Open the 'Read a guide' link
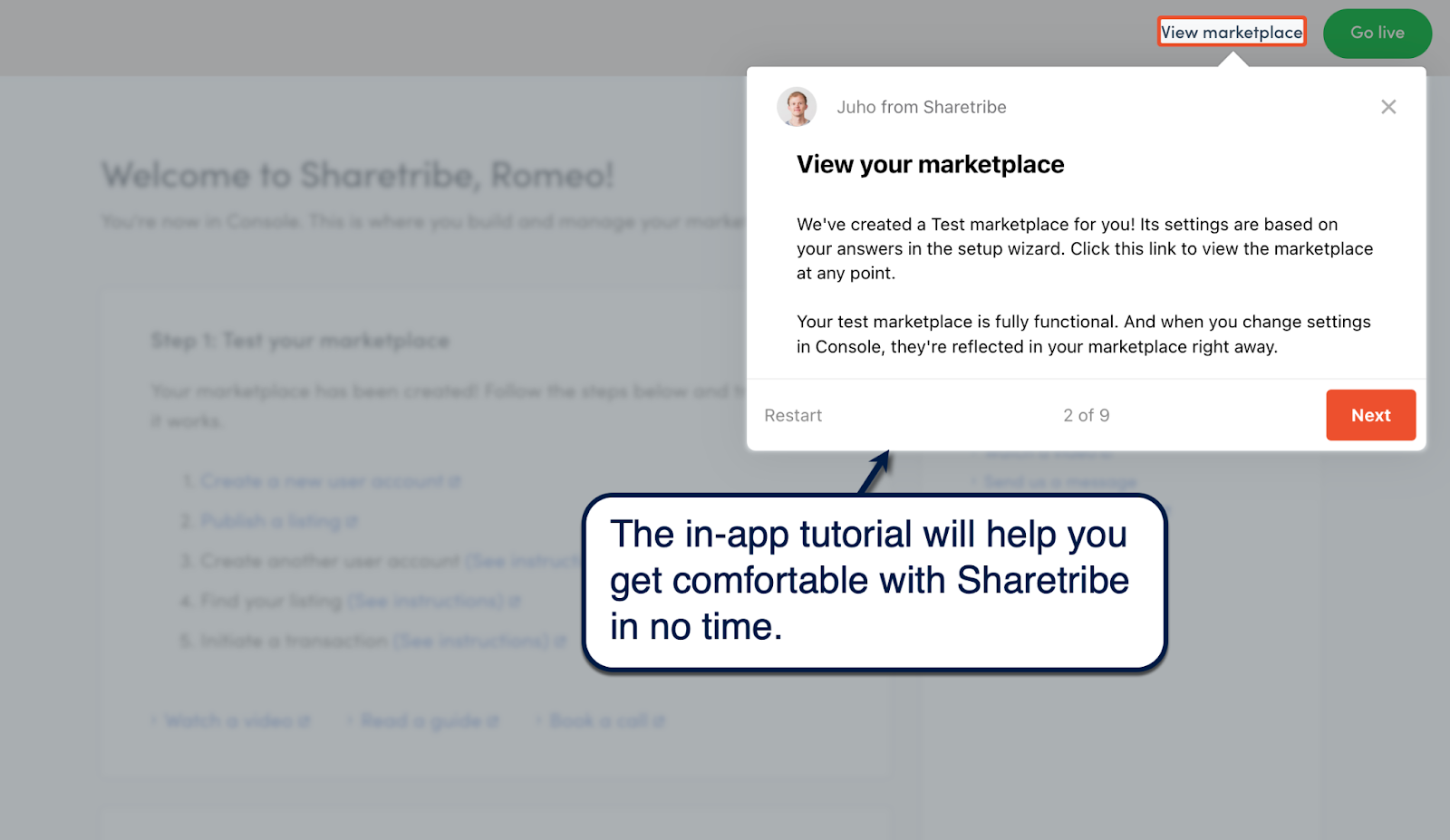 pos(430,721)
